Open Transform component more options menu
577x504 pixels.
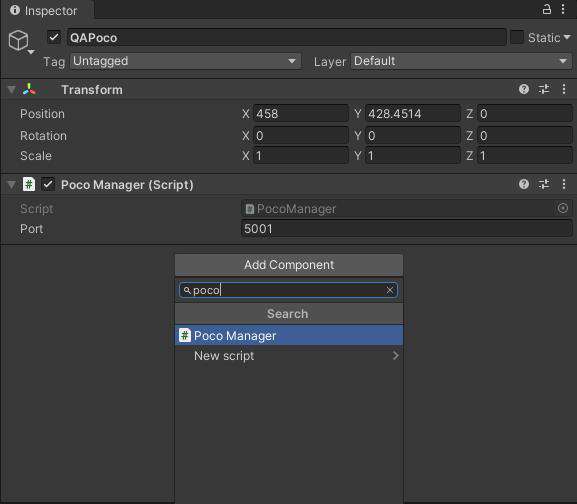tap(564, 89)
